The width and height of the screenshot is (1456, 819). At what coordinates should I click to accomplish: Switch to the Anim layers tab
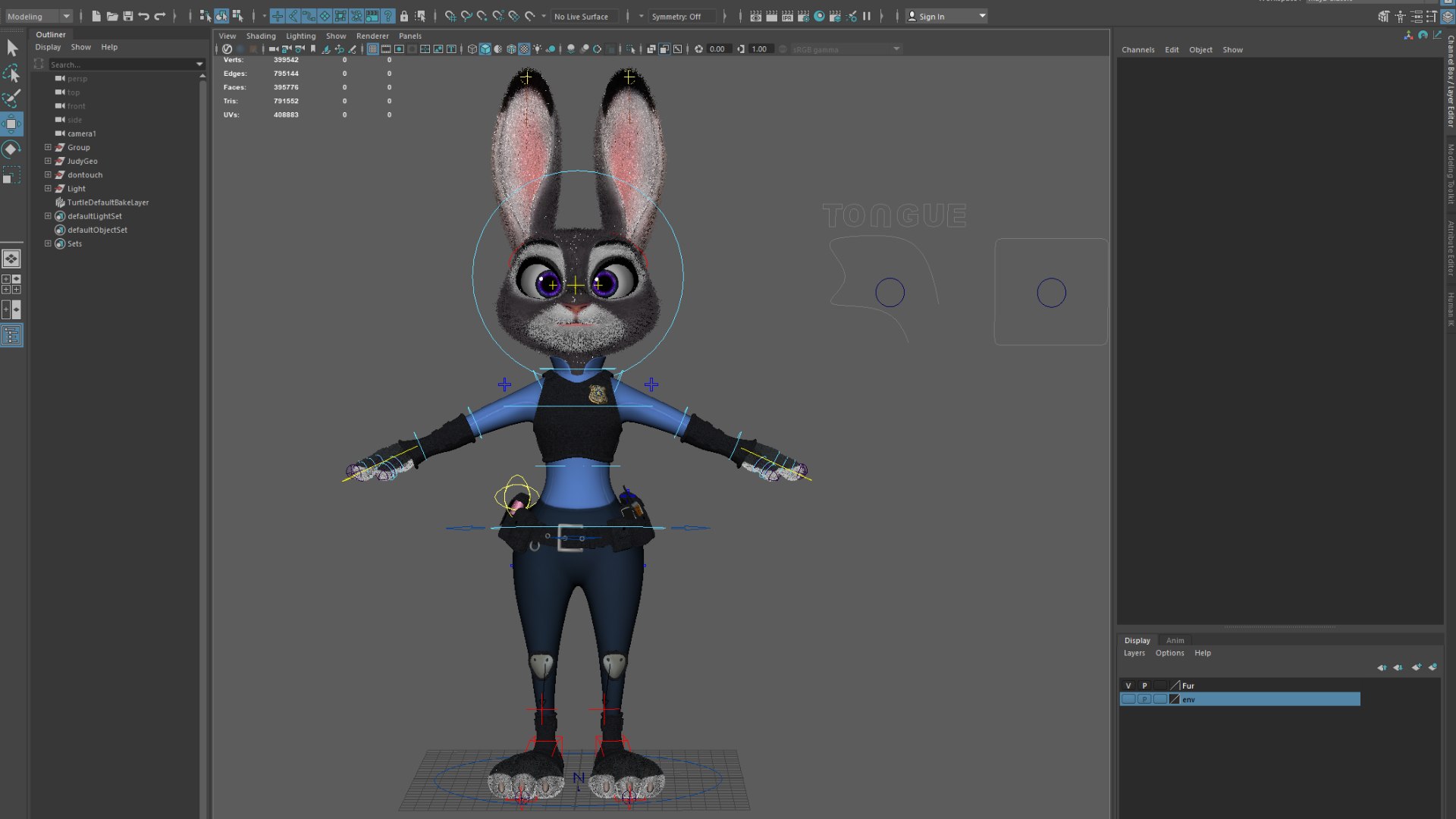1175,640
